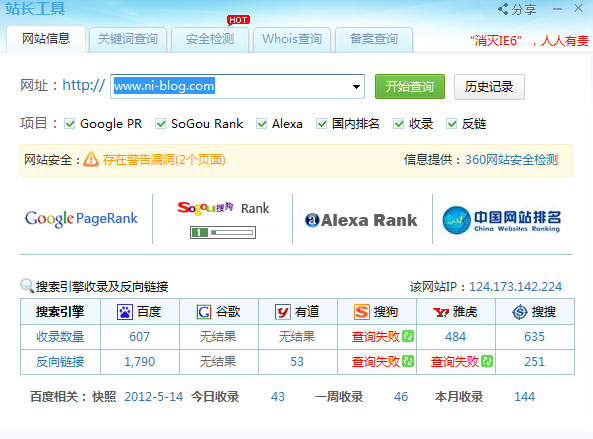Close the 站长工具 window
Image resolution: width=593 pixels, height=439 pixels.
(x=578, y=8)
